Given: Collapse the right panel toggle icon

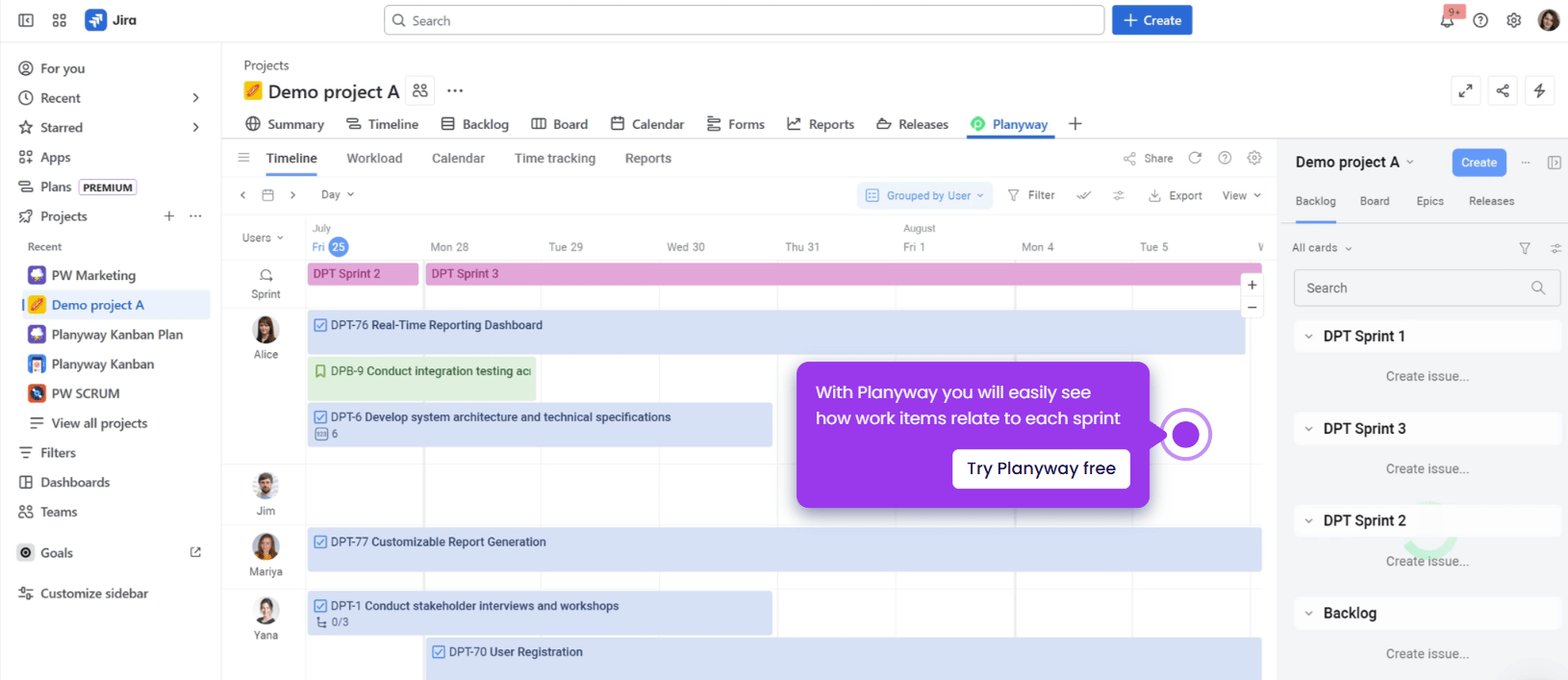Looking at the screenshot, I should point(1554,163).
